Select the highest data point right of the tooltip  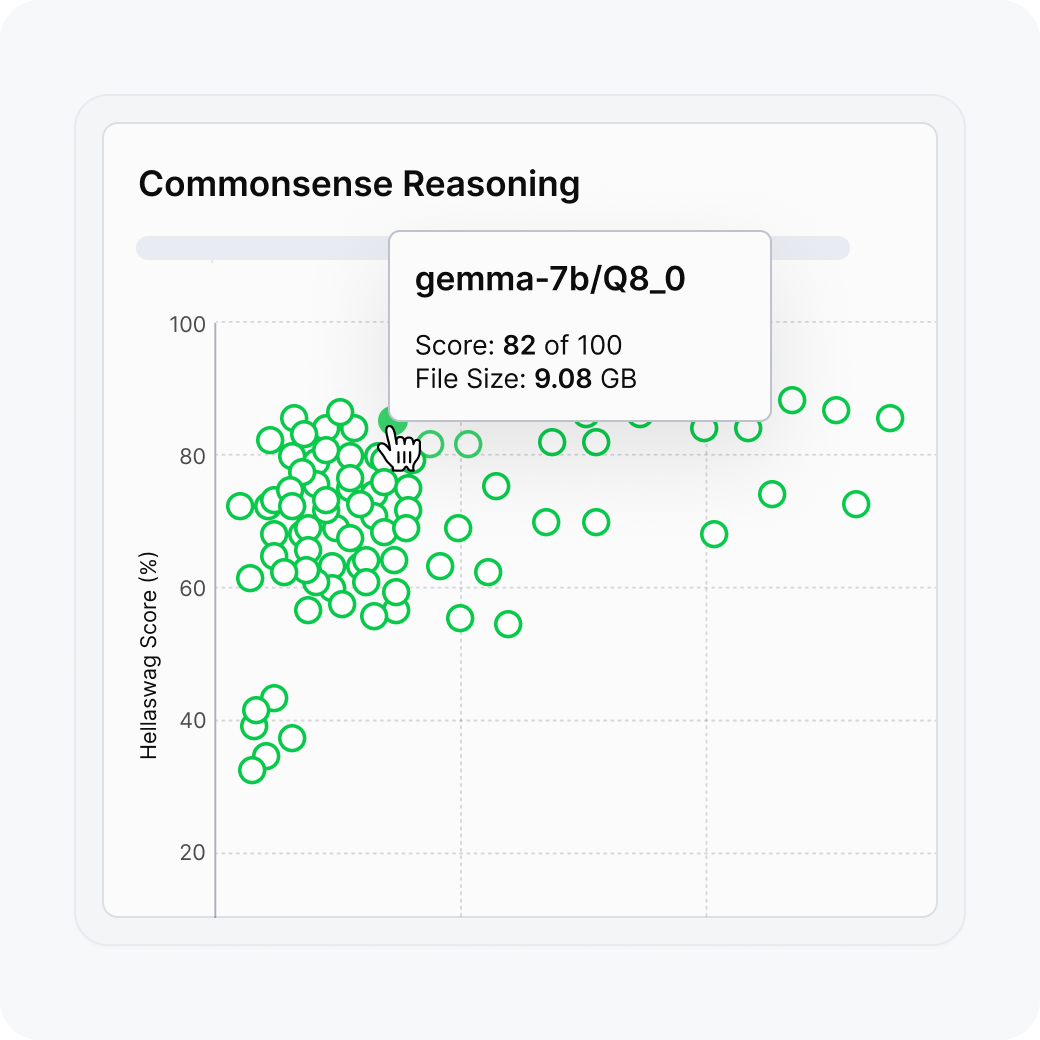(x=792, y=401)
